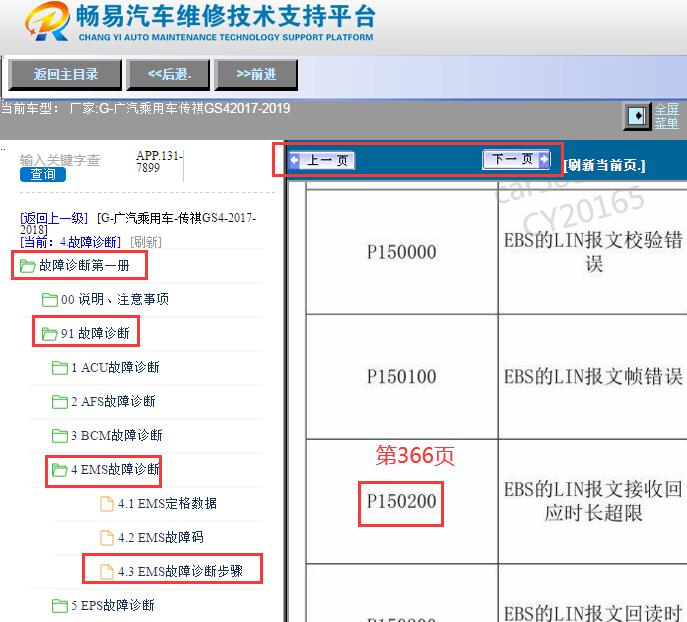This screenshot has height=622, width=687.
Task: Select the 故障诊断第一册 tree node
Action: [x=84, y=265]
